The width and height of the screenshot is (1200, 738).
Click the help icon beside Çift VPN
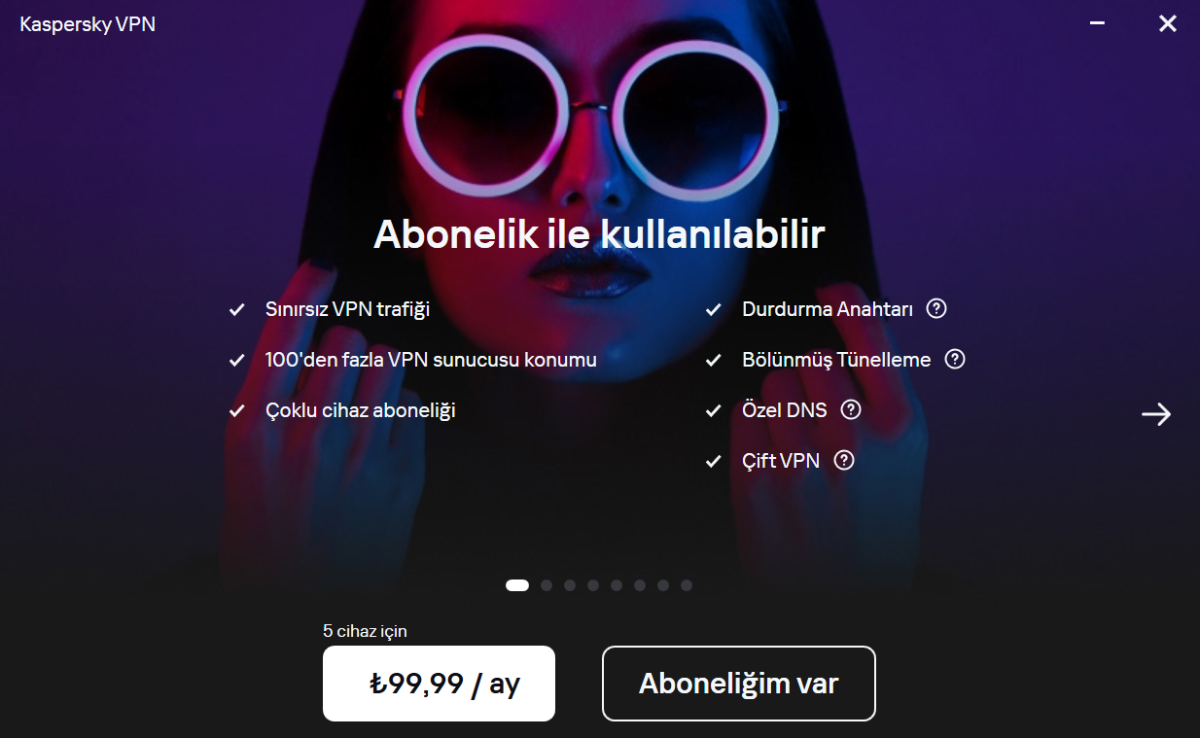click(x=844, y=460)
